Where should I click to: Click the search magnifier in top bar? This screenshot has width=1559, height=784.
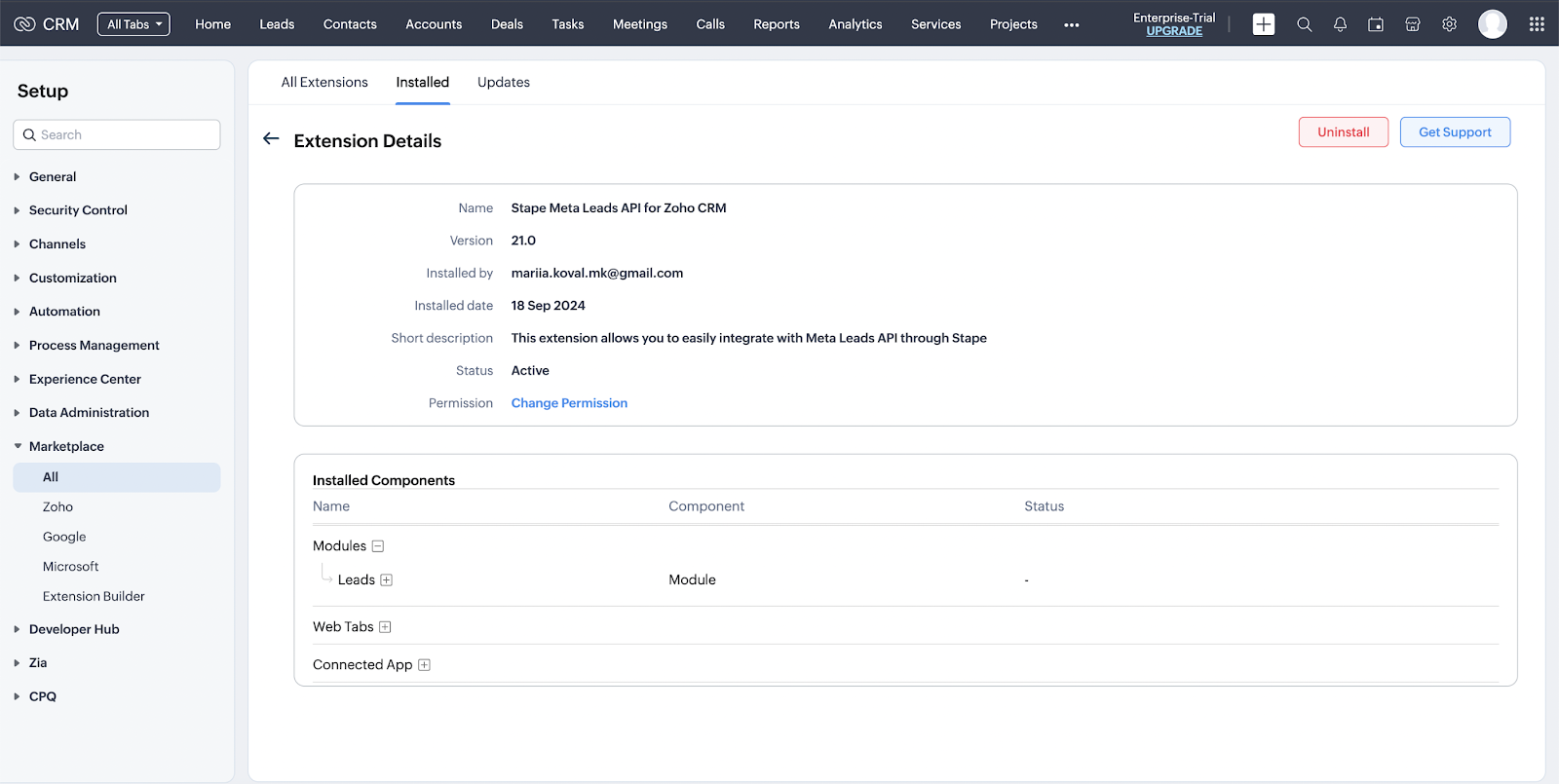point(1304,24)
